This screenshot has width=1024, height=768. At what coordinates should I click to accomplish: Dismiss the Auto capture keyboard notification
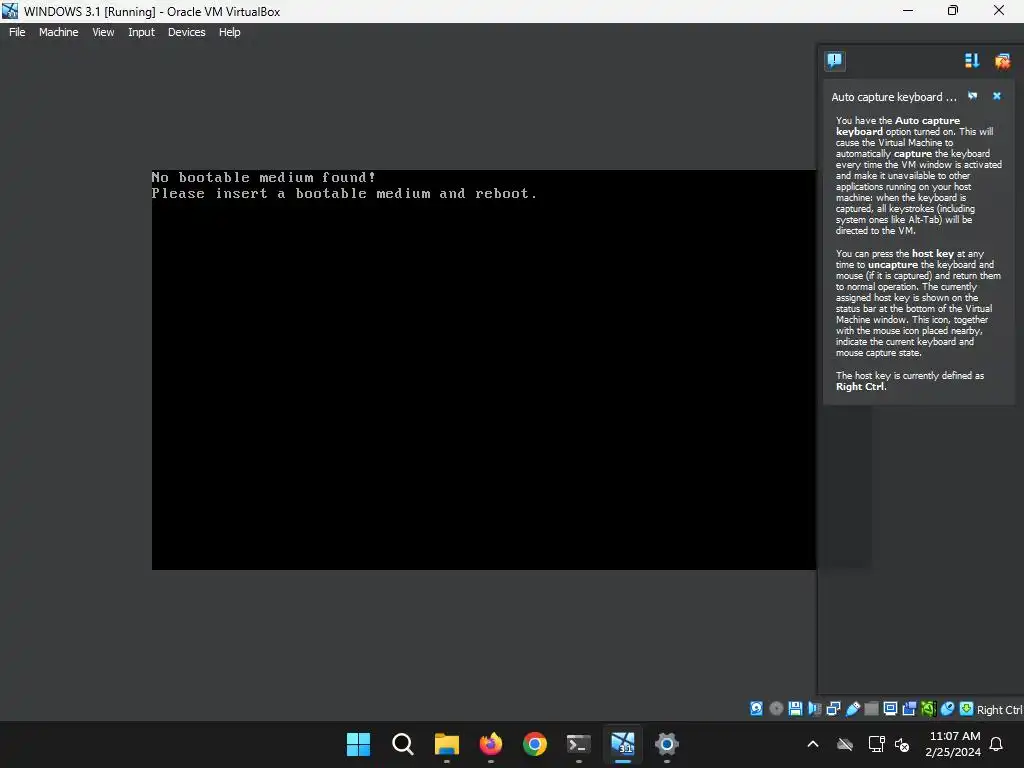click(x=997, y=96)
